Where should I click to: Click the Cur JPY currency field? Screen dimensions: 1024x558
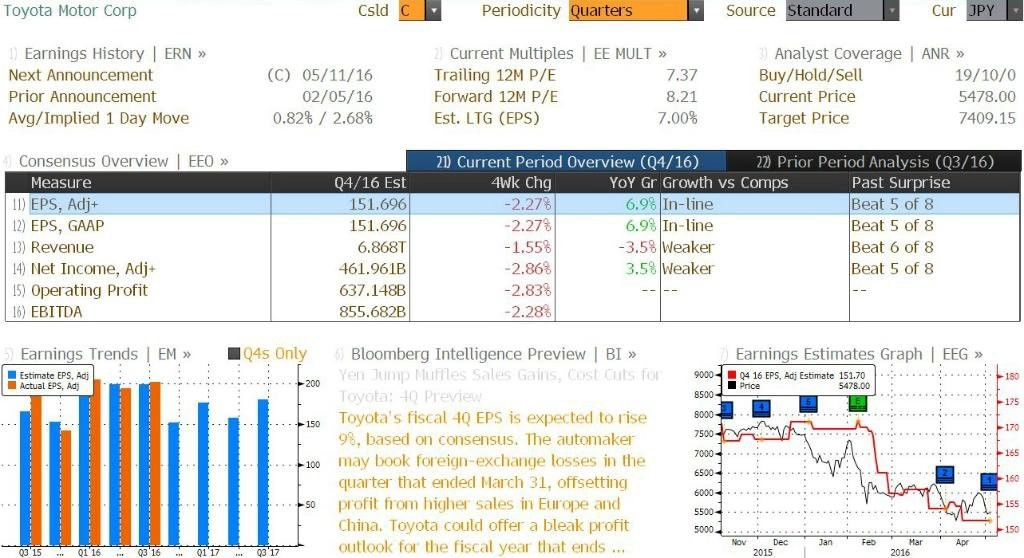[x=987, y=10]
